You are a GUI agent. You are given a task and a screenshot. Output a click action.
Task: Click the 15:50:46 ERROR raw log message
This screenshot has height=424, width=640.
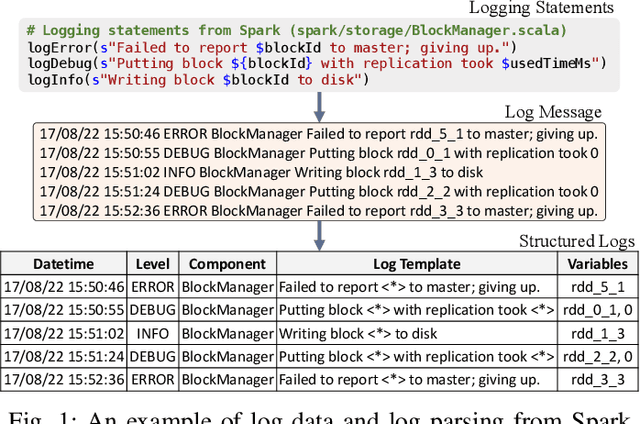click(319, 134)
